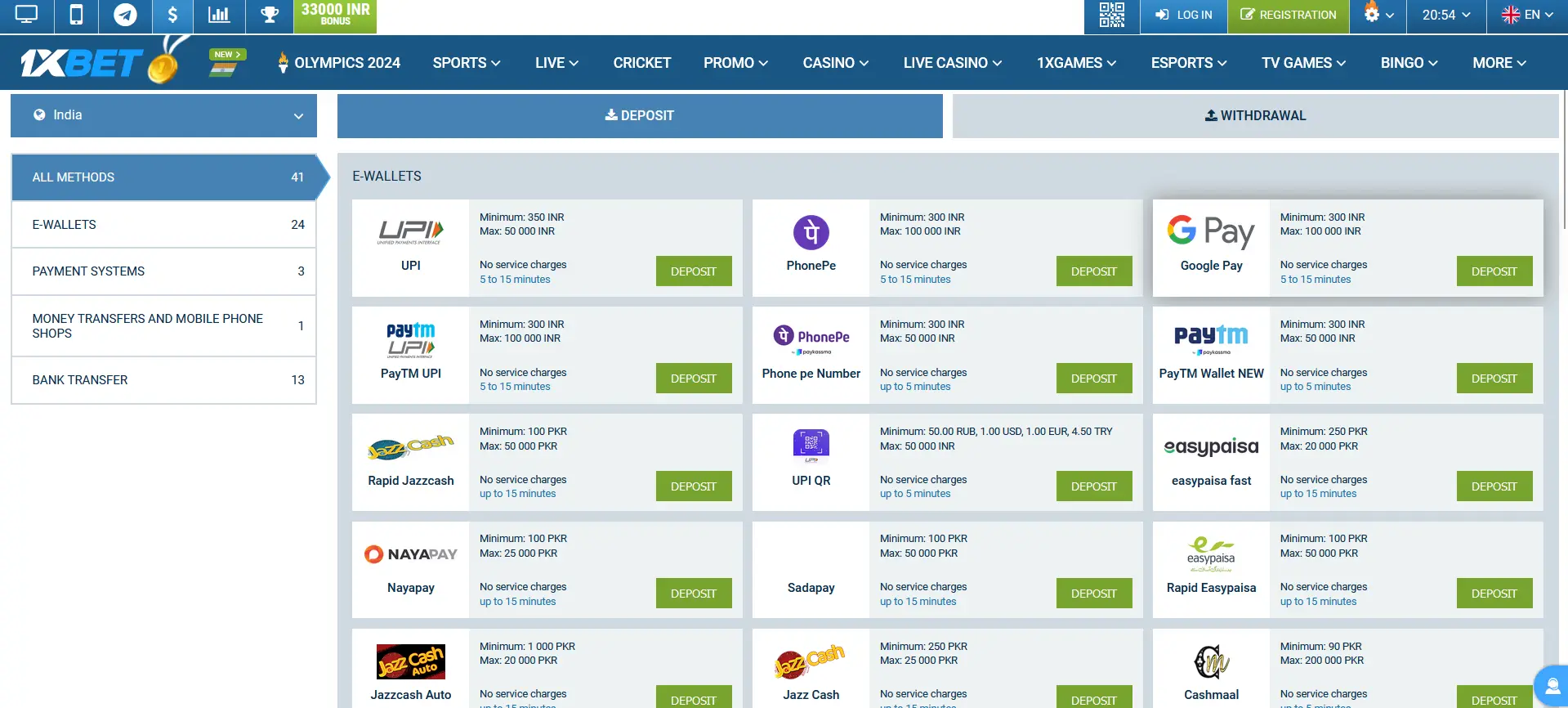Image resolution: width=1568 pixels, height=708 pixels.
Task: Expand the India country selector
Action: (163, 115)
